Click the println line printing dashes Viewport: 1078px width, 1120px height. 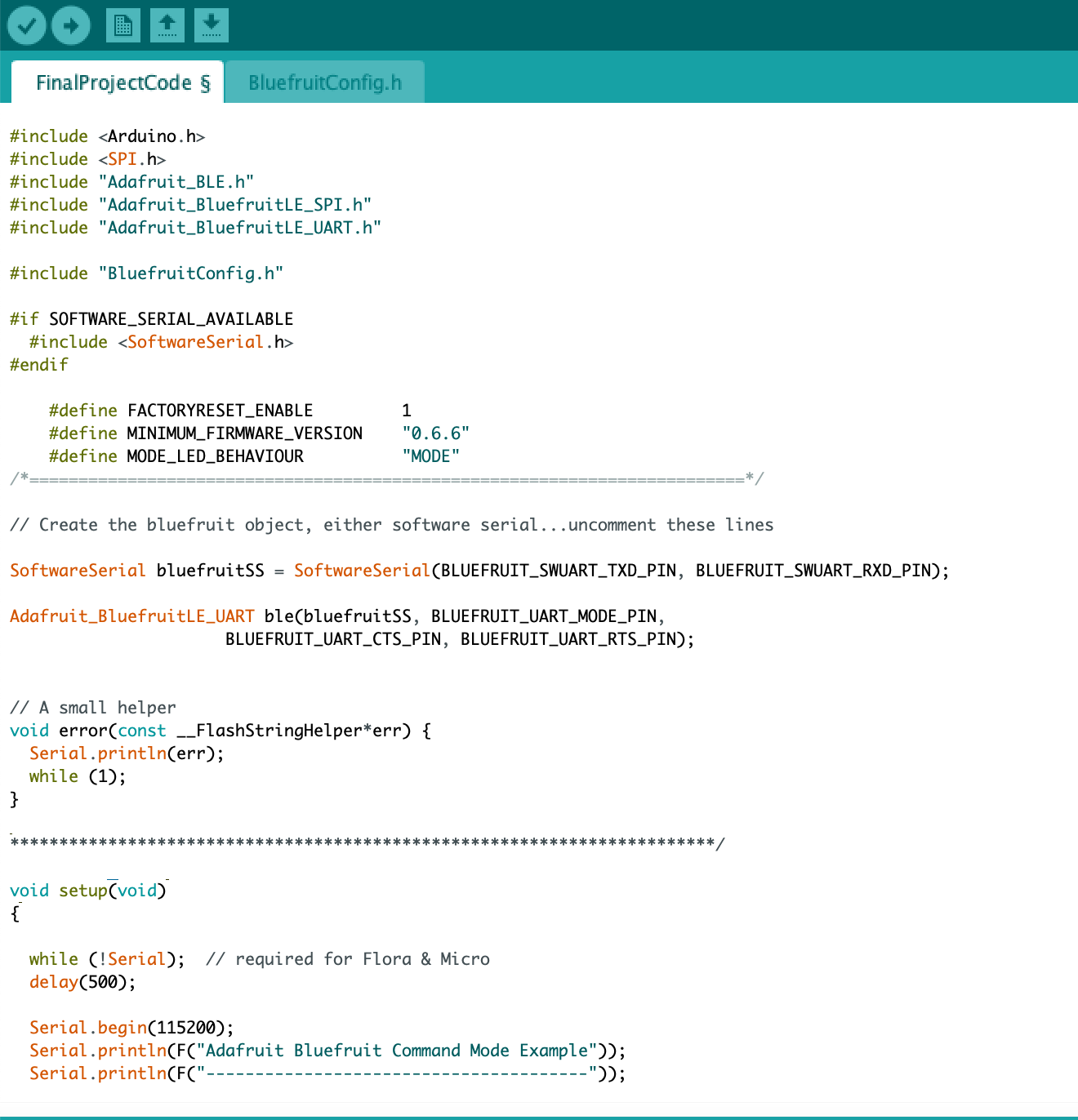pos(328,1073)
